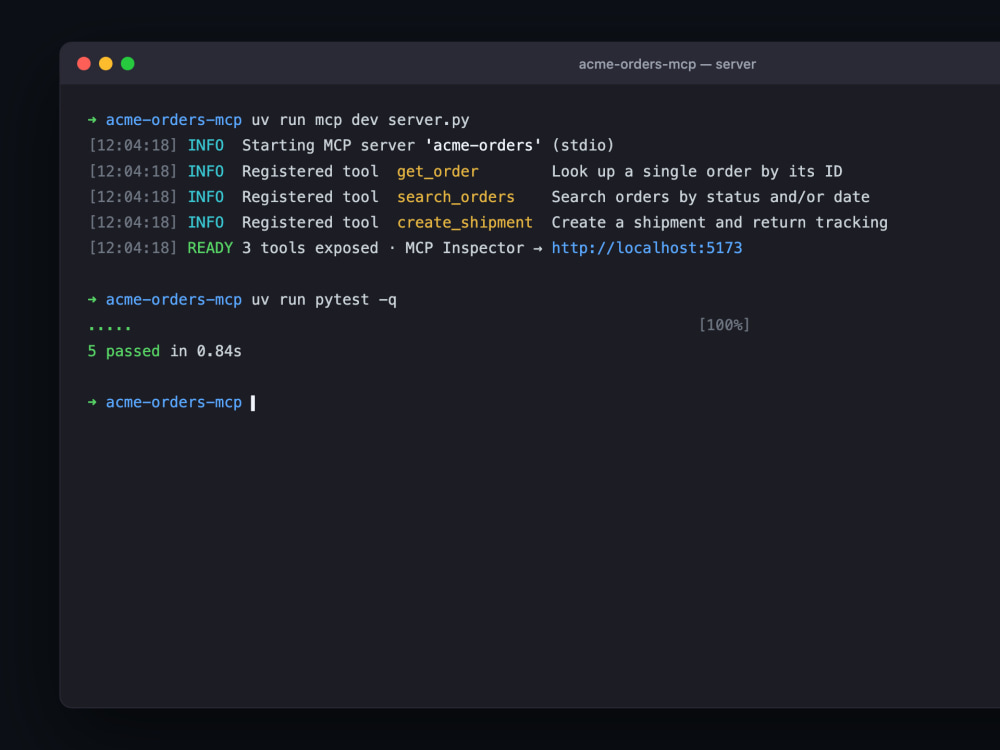1000x750 pixels.
Task: Click the green zoom window button
Action: tap(128, 64)
